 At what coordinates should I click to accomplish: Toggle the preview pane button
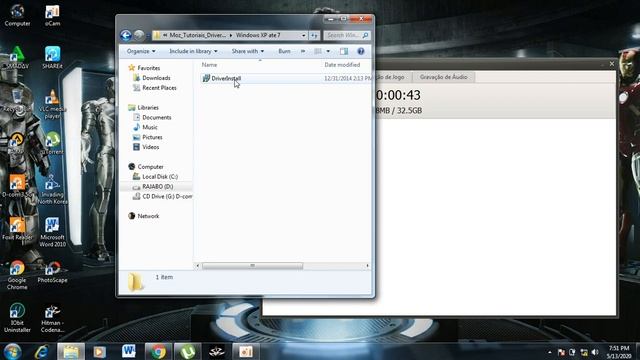tap(344, 51)
